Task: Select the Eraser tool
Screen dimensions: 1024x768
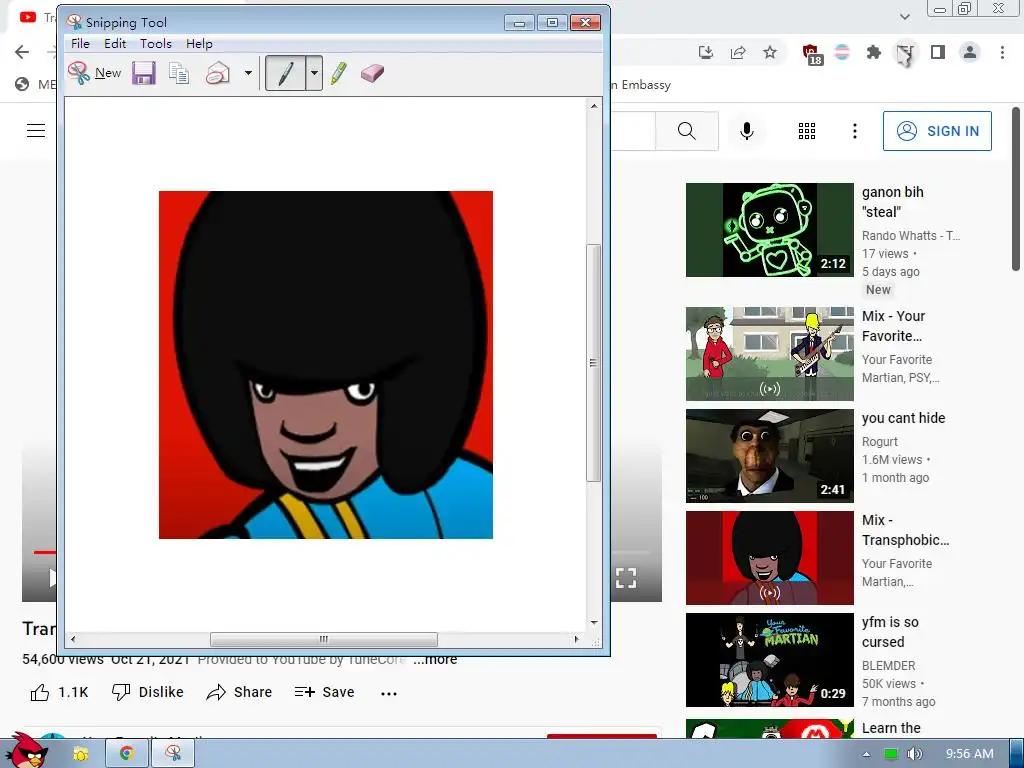Action: tap(372, 73)
